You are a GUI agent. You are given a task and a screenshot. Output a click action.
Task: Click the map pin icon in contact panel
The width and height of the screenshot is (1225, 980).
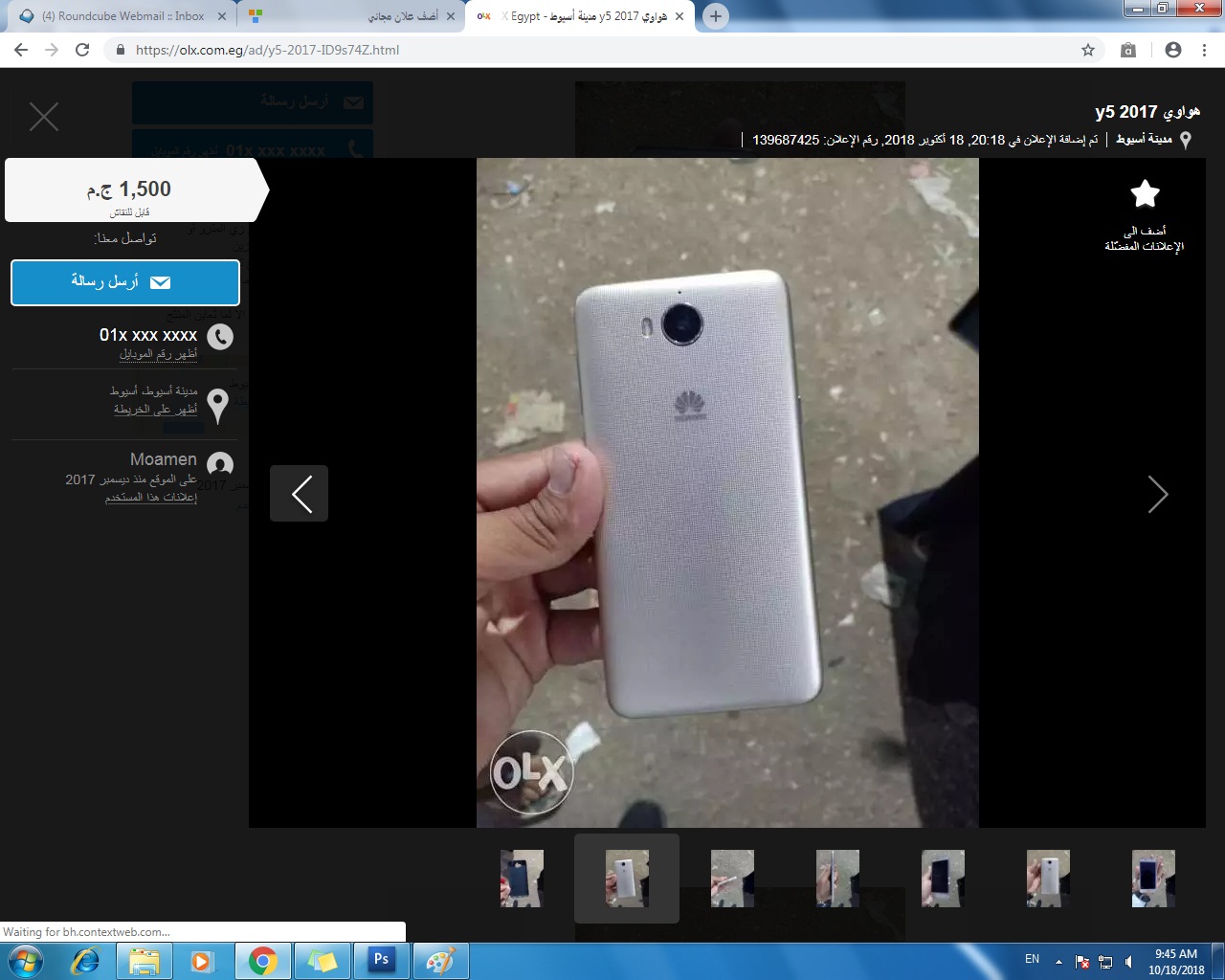click(x=218, y=406)
